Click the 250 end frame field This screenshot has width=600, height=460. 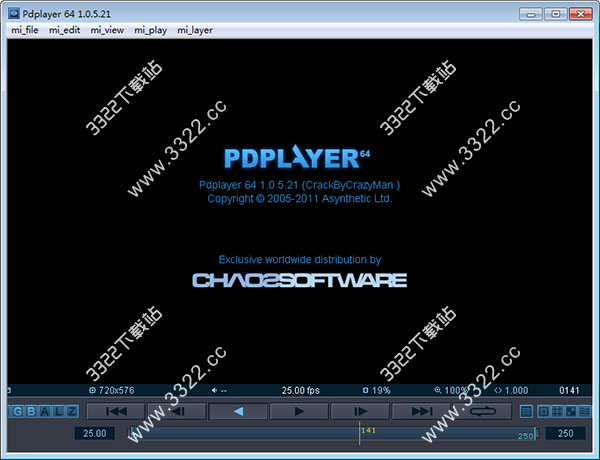coord(565,433)
